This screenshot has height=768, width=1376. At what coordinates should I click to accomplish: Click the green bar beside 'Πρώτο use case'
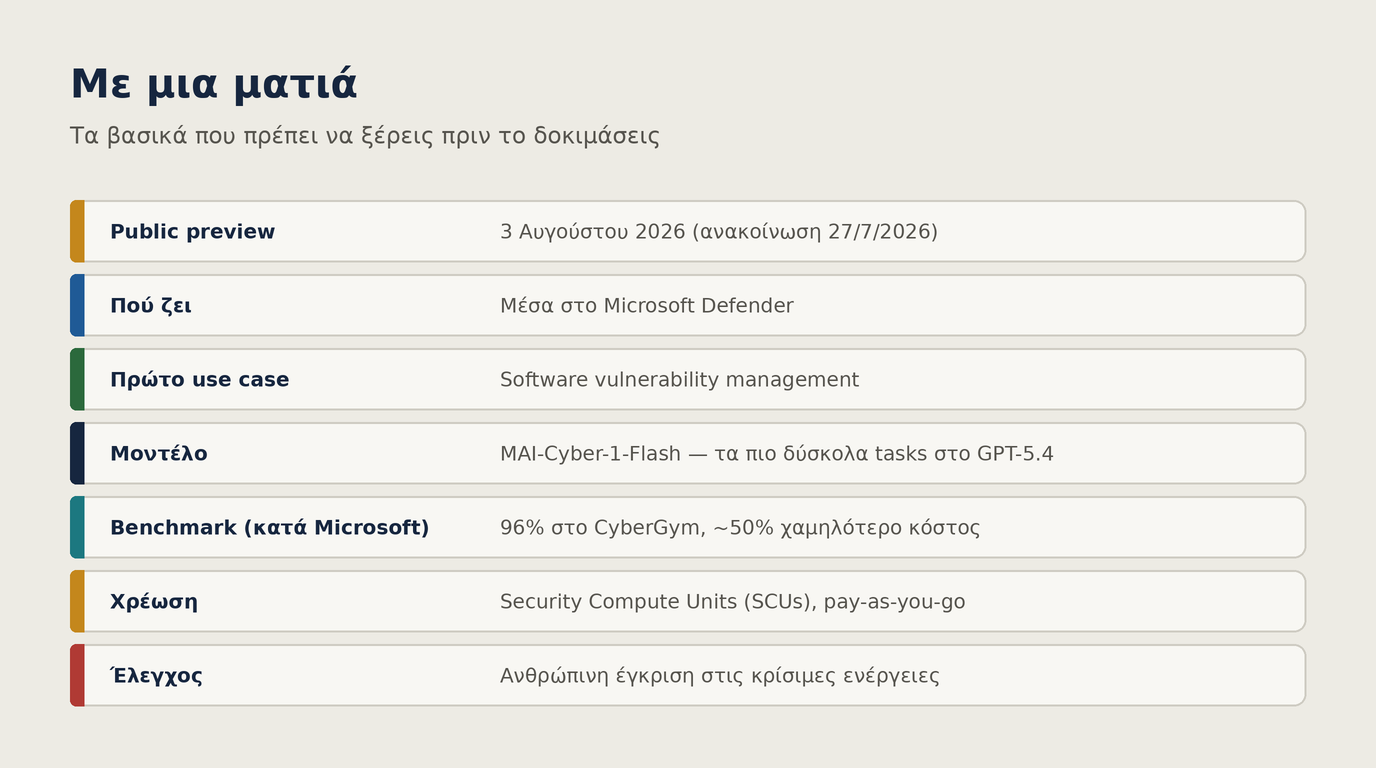77,379
